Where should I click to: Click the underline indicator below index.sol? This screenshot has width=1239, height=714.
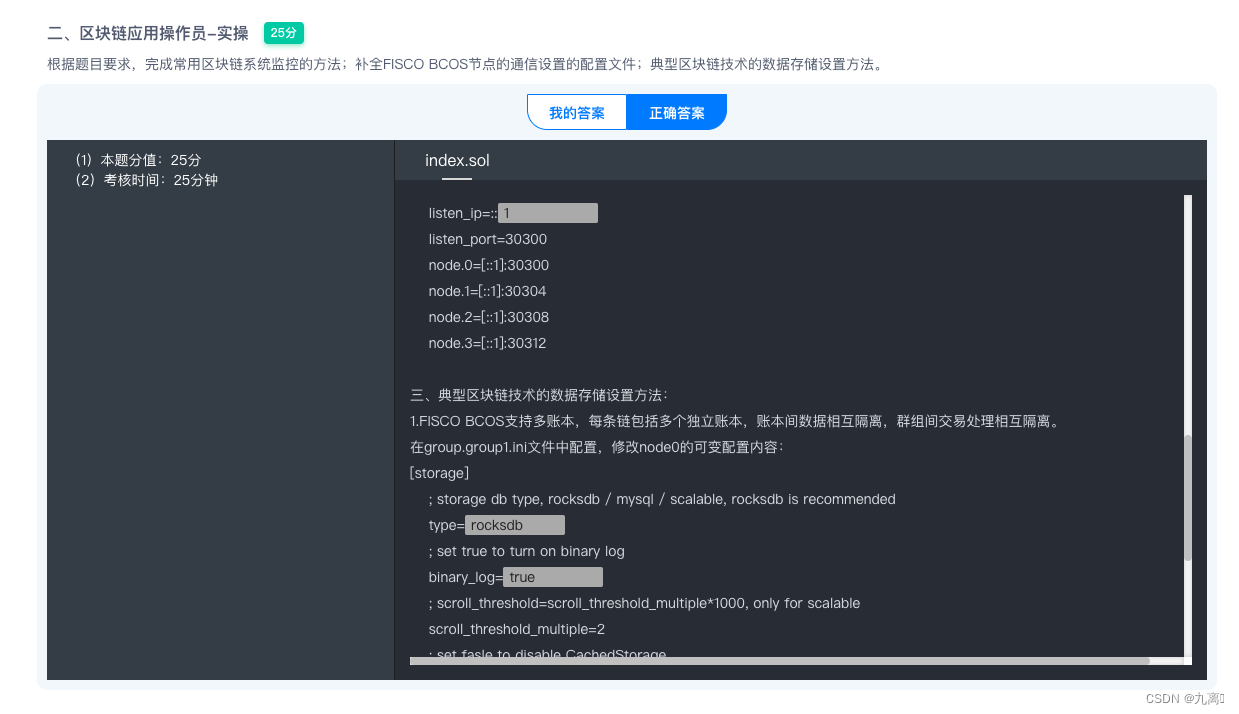point(456,177)
